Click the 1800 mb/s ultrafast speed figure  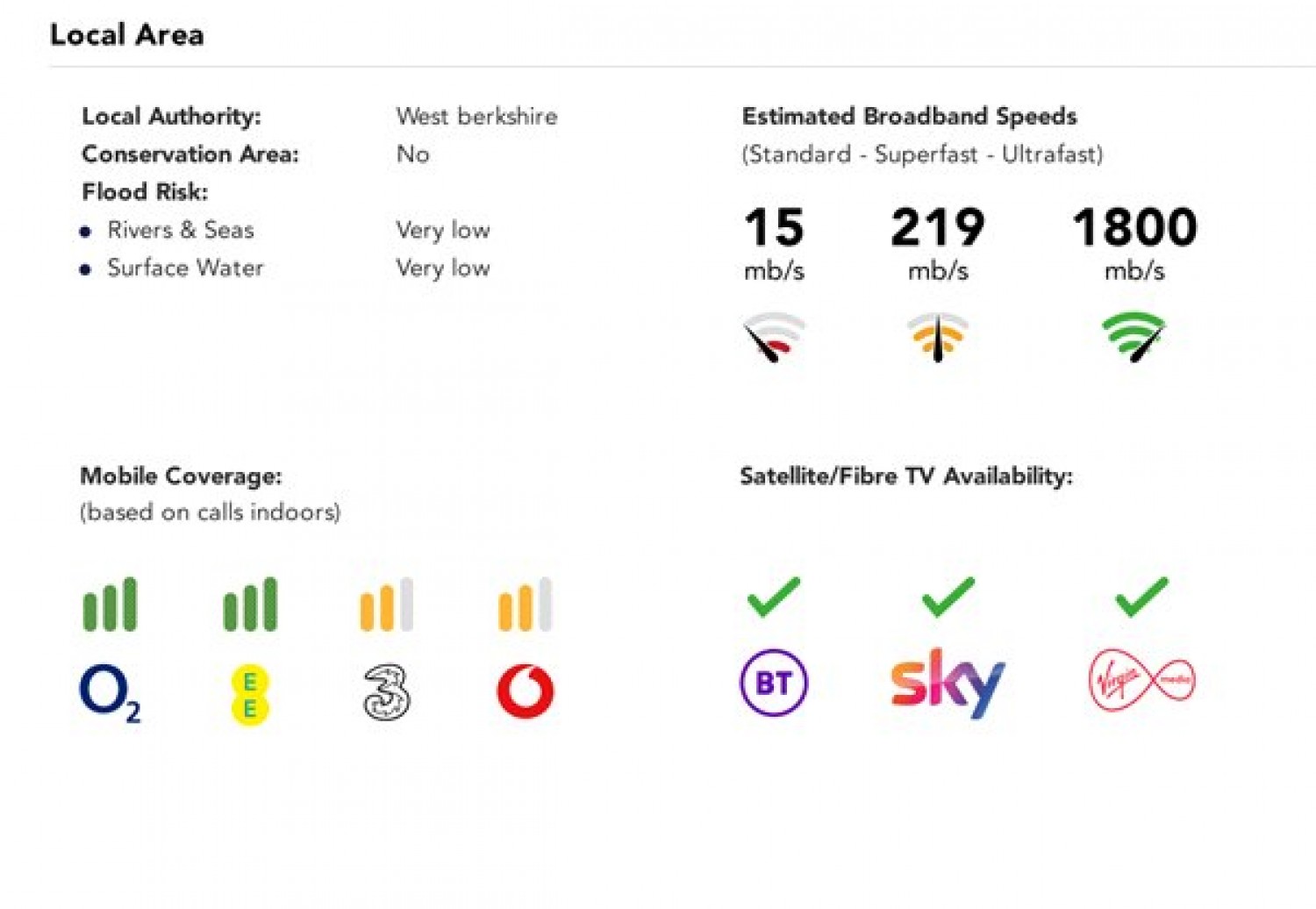pos(1134,242)
